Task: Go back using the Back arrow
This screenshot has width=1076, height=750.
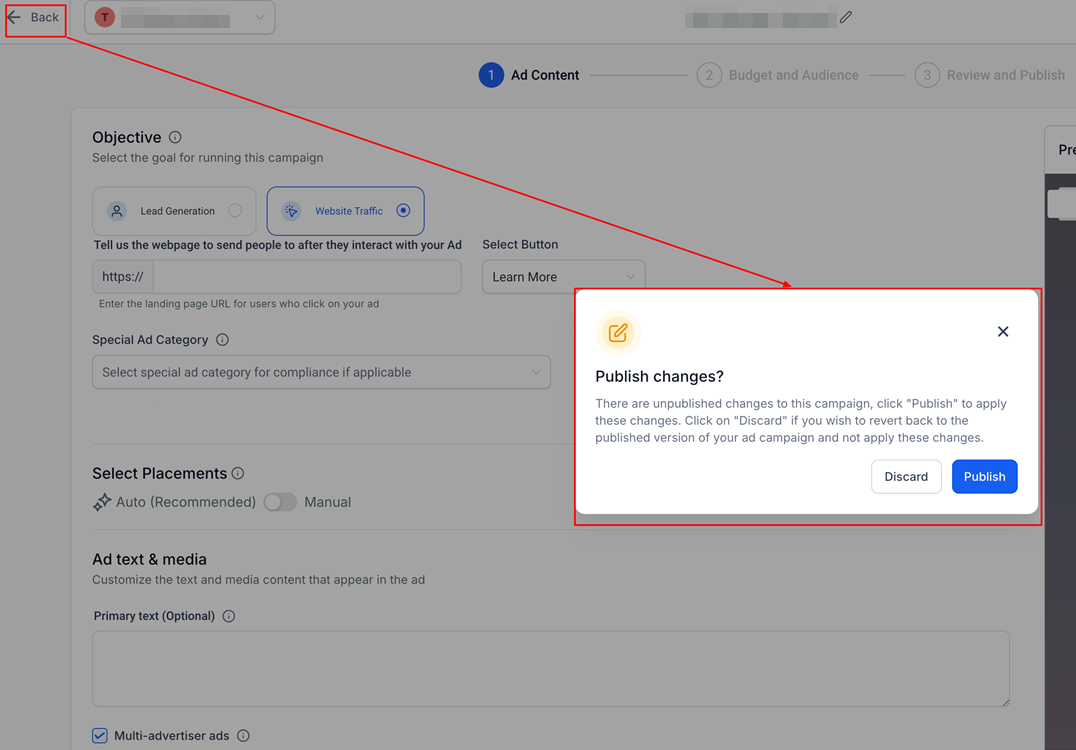Action: point(34,17)
